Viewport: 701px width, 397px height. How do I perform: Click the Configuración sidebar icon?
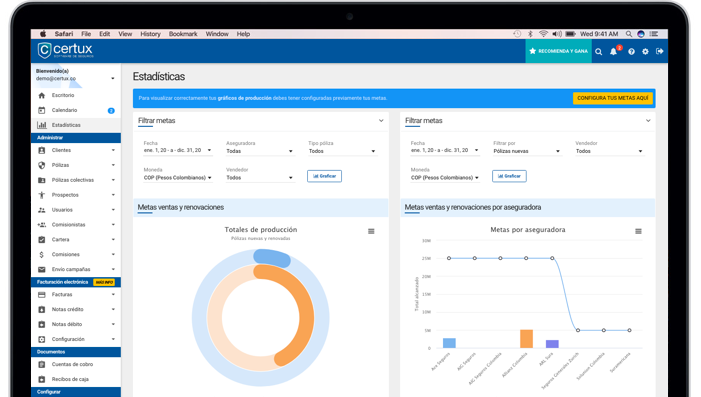click(x=42, y=339)
